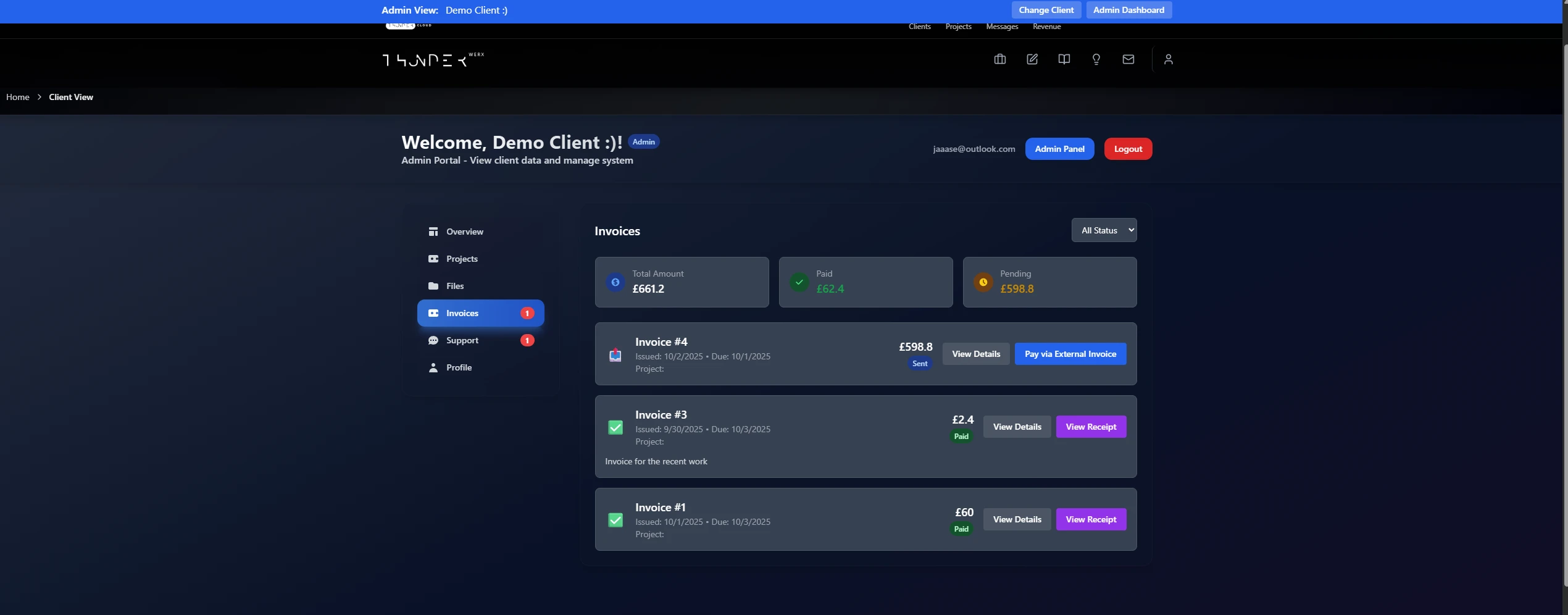
Task: Click the yellow pending status icon
Action: point(983,282)
